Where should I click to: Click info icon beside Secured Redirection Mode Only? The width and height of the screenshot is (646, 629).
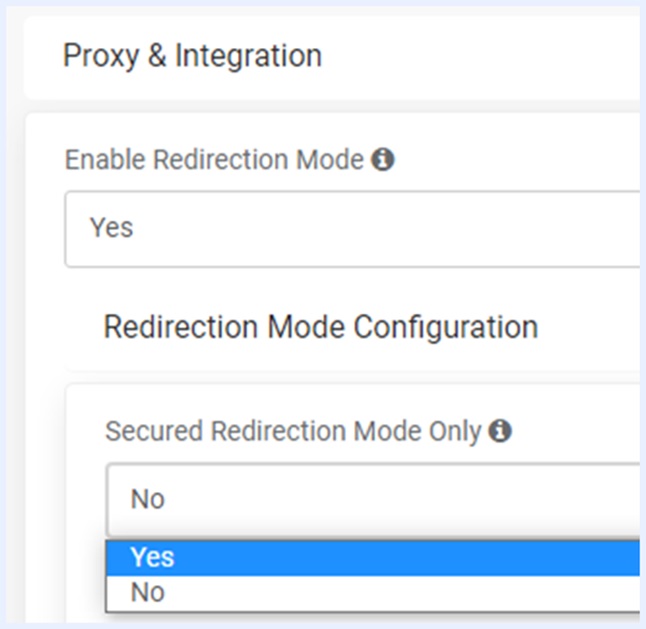pos(500,431)
